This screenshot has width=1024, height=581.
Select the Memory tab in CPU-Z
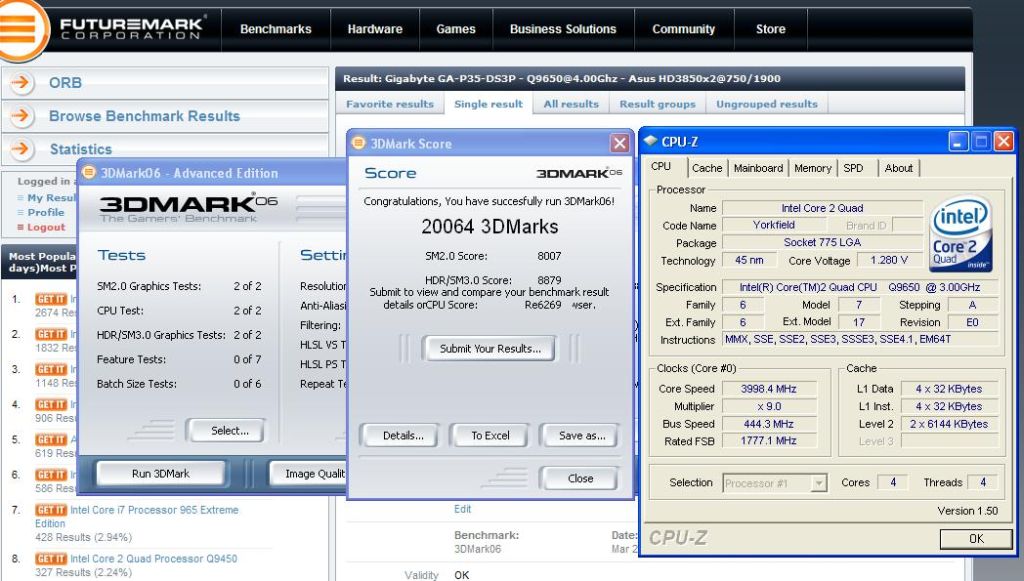click(x=813, y=168)
